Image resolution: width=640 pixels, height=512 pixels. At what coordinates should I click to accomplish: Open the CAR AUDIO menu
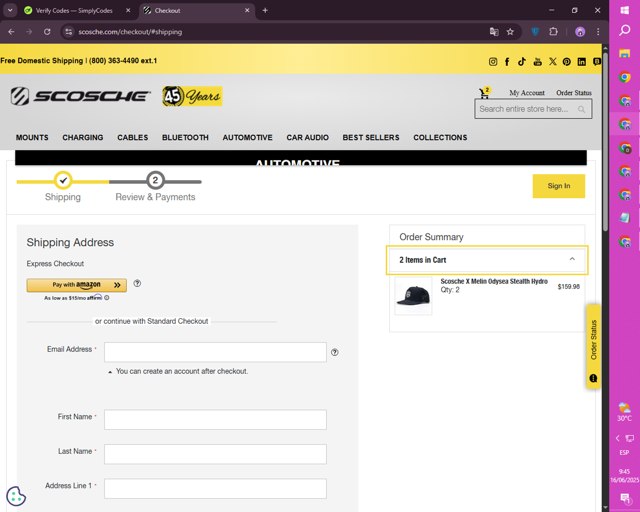pyautogui.click(x=307, y=138)
